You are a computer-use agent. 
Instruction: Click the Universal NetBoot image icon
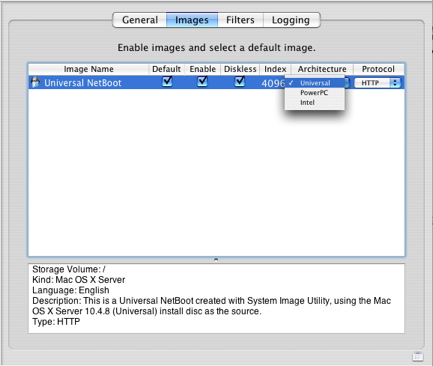tap(35, 82)
